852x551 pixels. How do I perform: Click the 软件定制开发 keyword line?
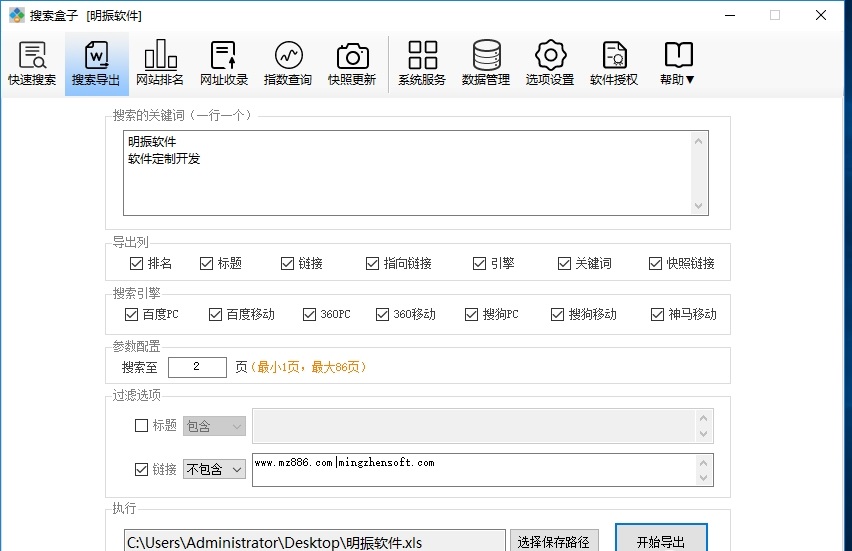(x=164, y=159)
